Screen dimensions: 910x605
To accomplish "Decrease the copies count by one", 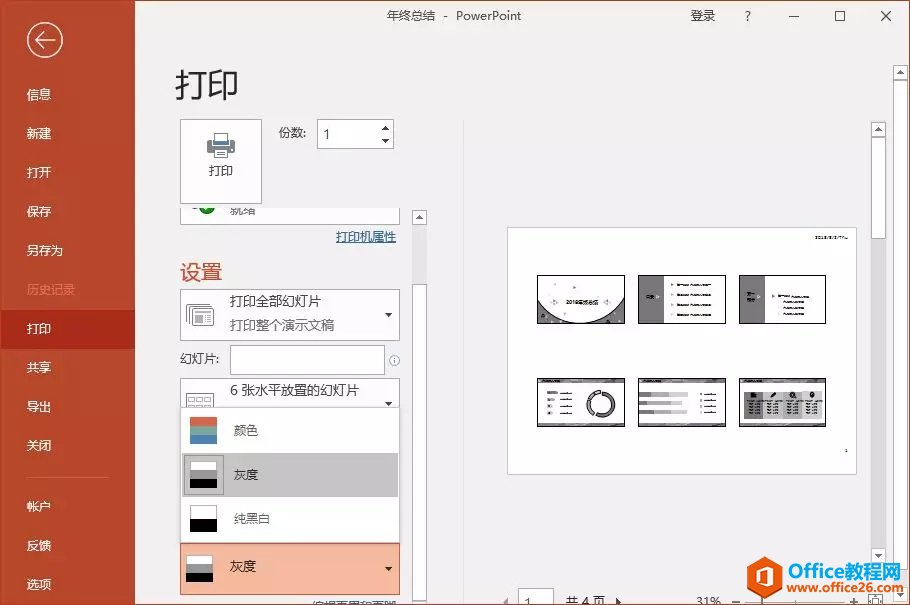I will (386, 141).
